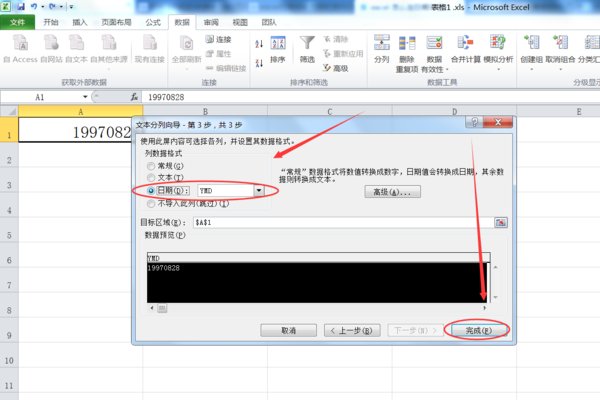The height and width of the screenshot is (400, 600).
Task: Open the Sort (排序) dialog
Action: (x=278, y=49)
